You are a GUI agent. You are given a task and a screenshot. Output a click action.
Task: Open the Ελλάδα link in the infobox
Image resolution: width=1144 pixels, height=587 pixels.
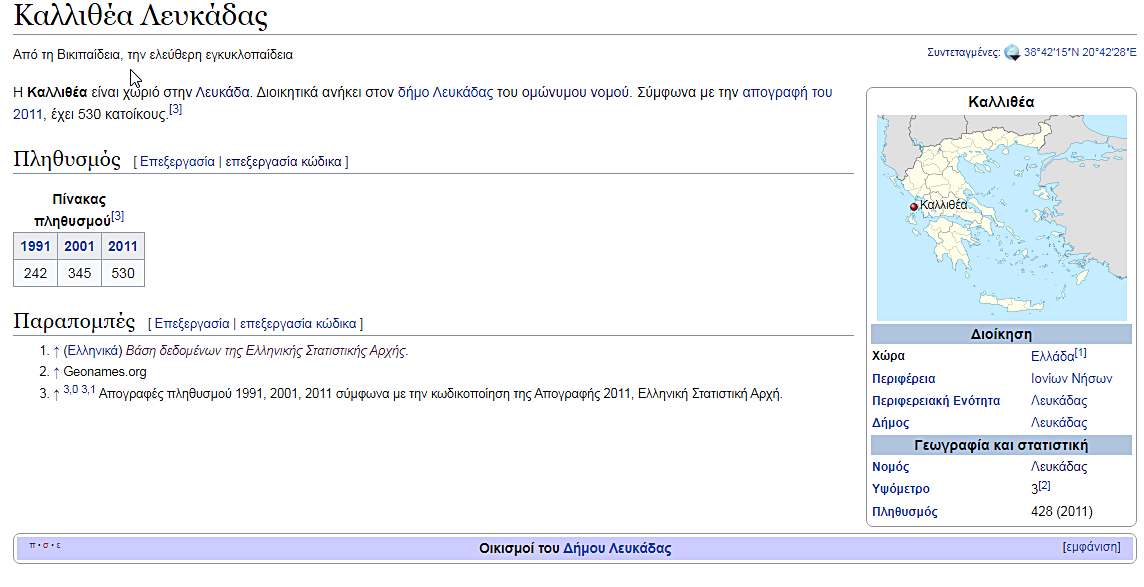1052,356
